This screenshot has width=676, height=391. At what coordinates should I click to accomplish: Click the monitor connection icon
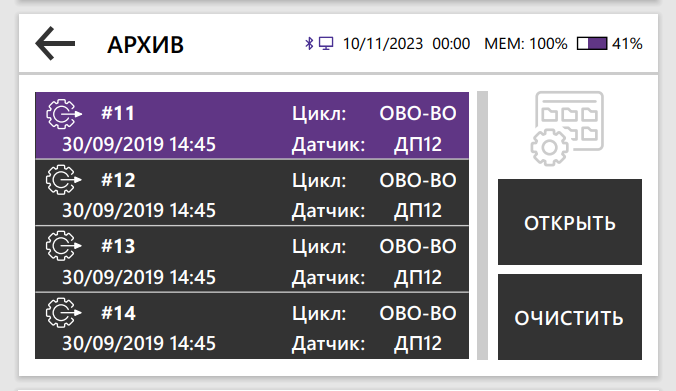(x=326, y=44)
